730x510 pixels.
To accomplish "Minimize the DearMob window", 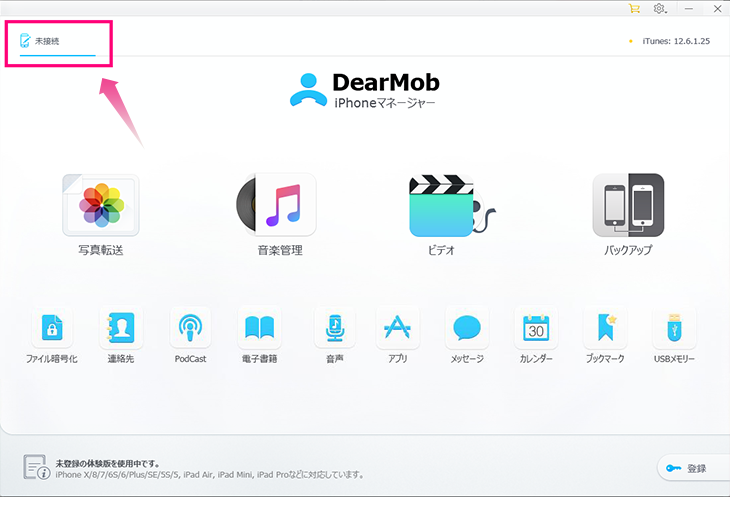I will click(689, 8).
